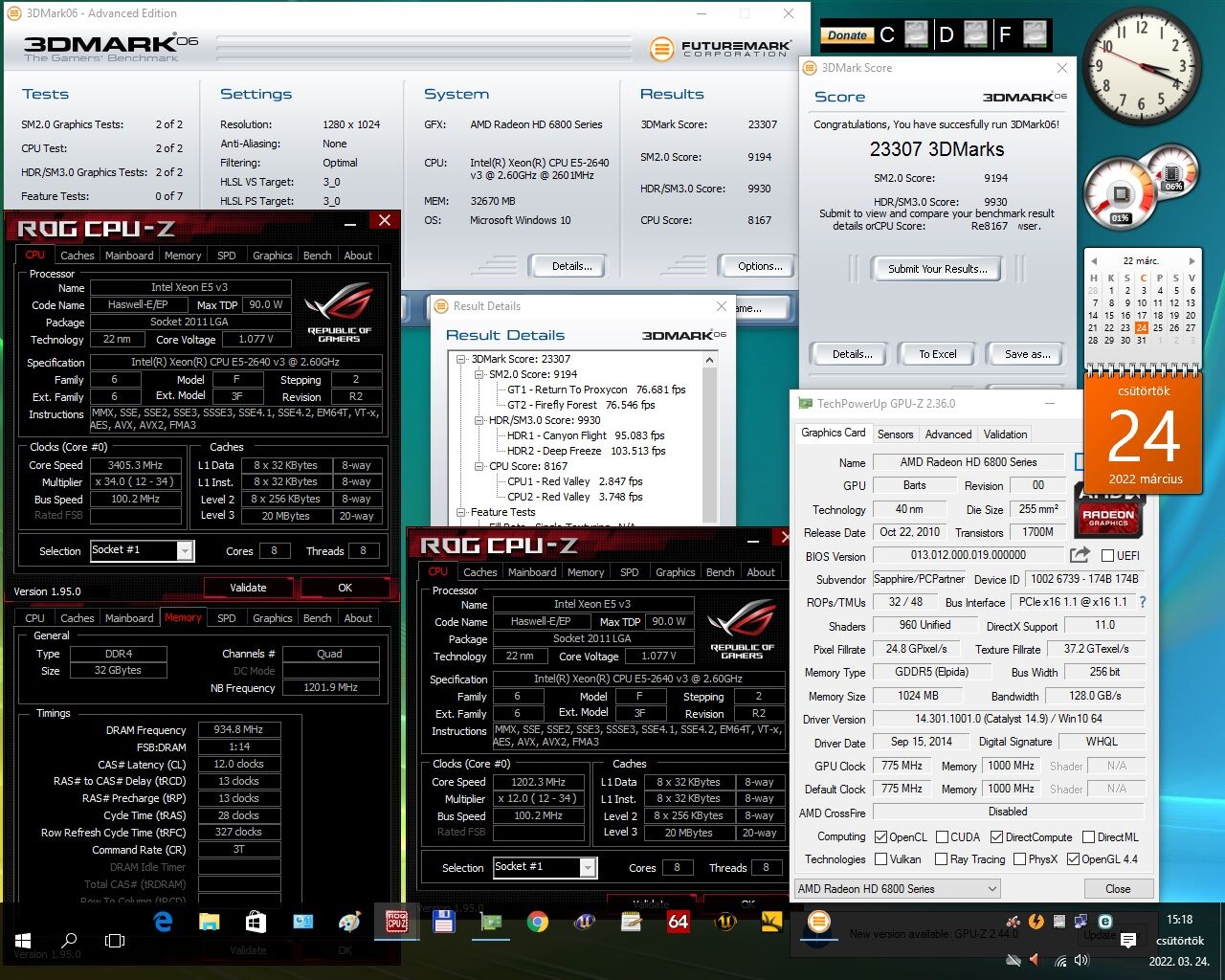Open the Unreal engine taskbar icon

(725, 922)
